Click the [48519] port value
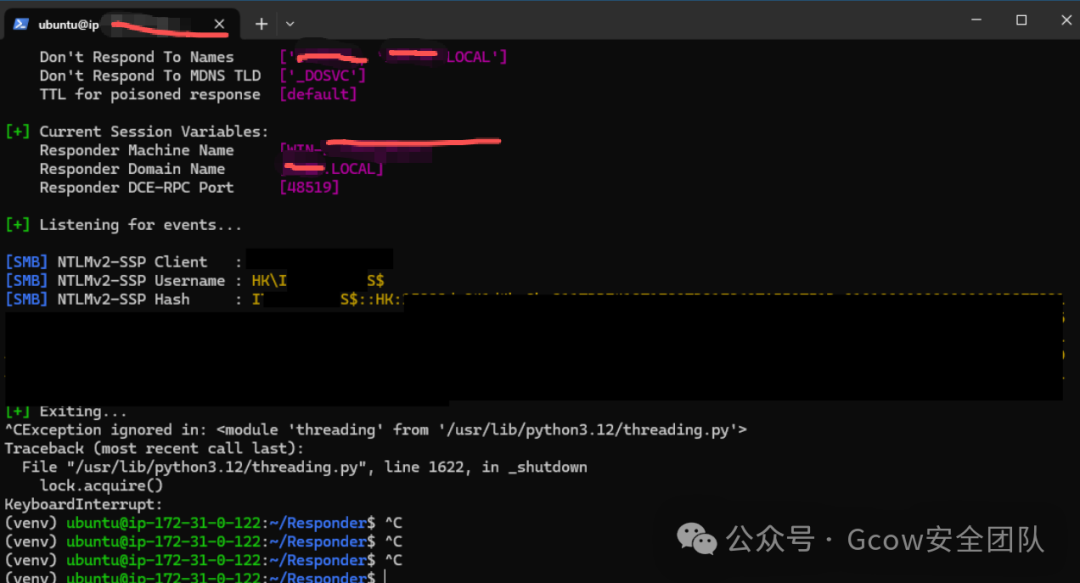Image resolution: width=1080 pixels, height=583 pixels. [x=309, y=187]
